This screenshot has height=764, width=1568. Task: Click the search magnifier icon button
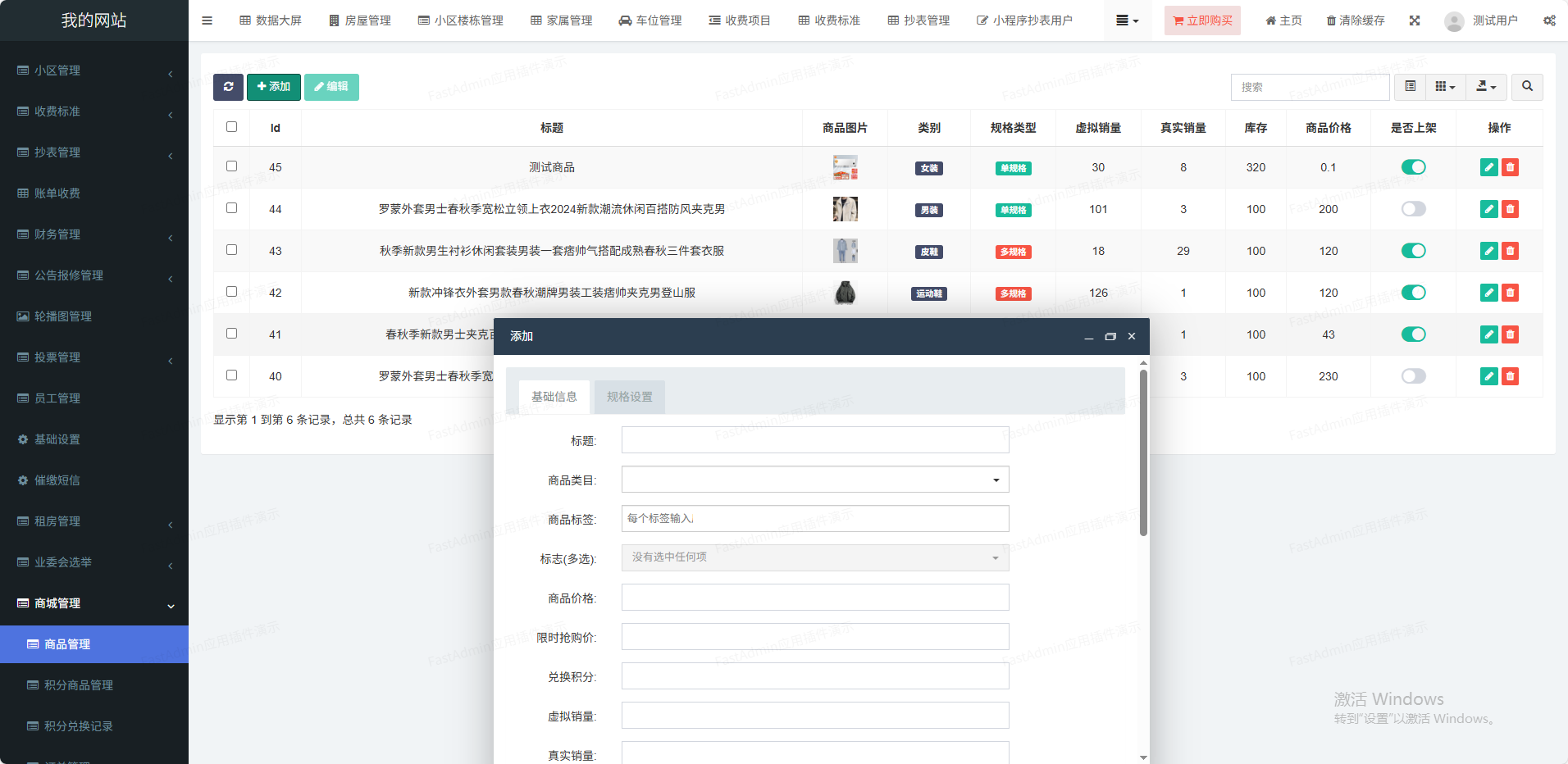click(1527, 87)
